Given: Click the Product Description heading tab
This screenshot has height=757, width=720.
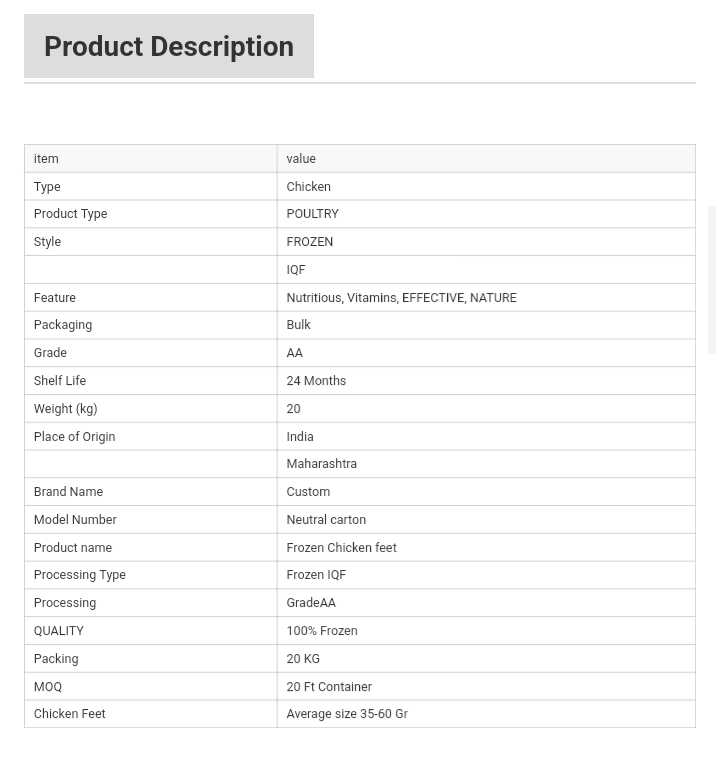Looking at the screenshot, I should (169, 46).
